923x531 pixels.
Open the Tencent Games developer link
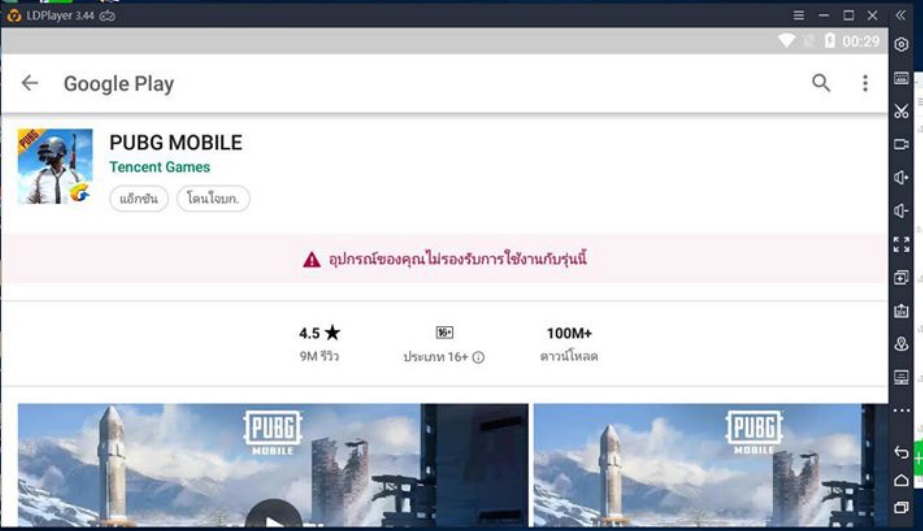[x=160, y=167]
